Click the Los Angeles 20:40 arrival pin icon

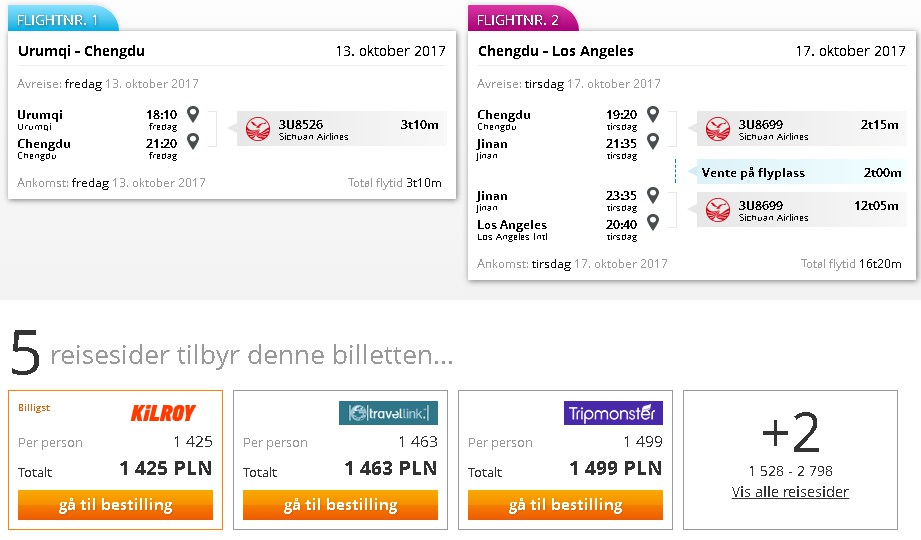click(x=653, y=222)
